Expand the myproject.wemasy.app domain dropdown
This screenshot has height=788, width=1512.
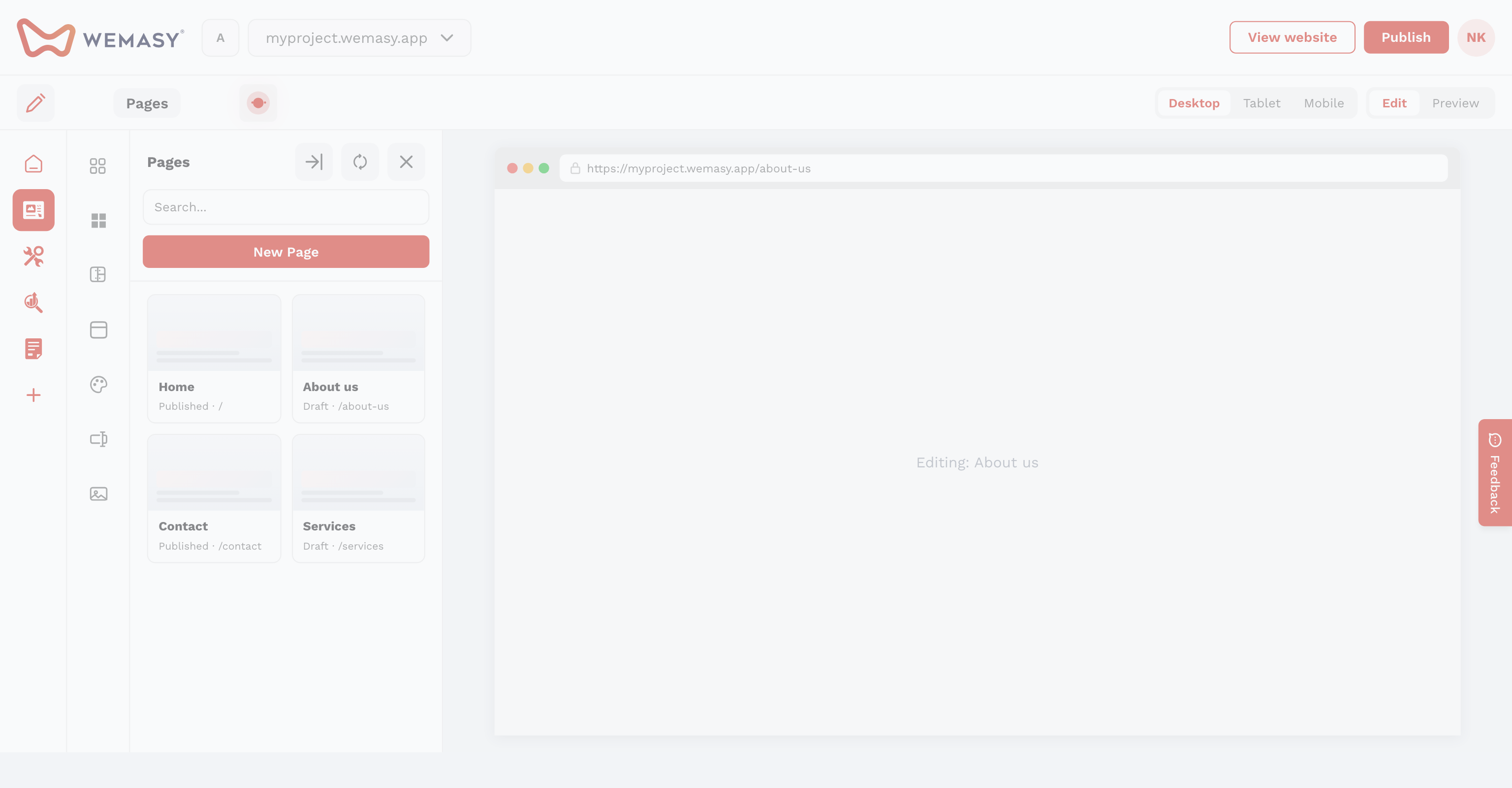(359, 37)
